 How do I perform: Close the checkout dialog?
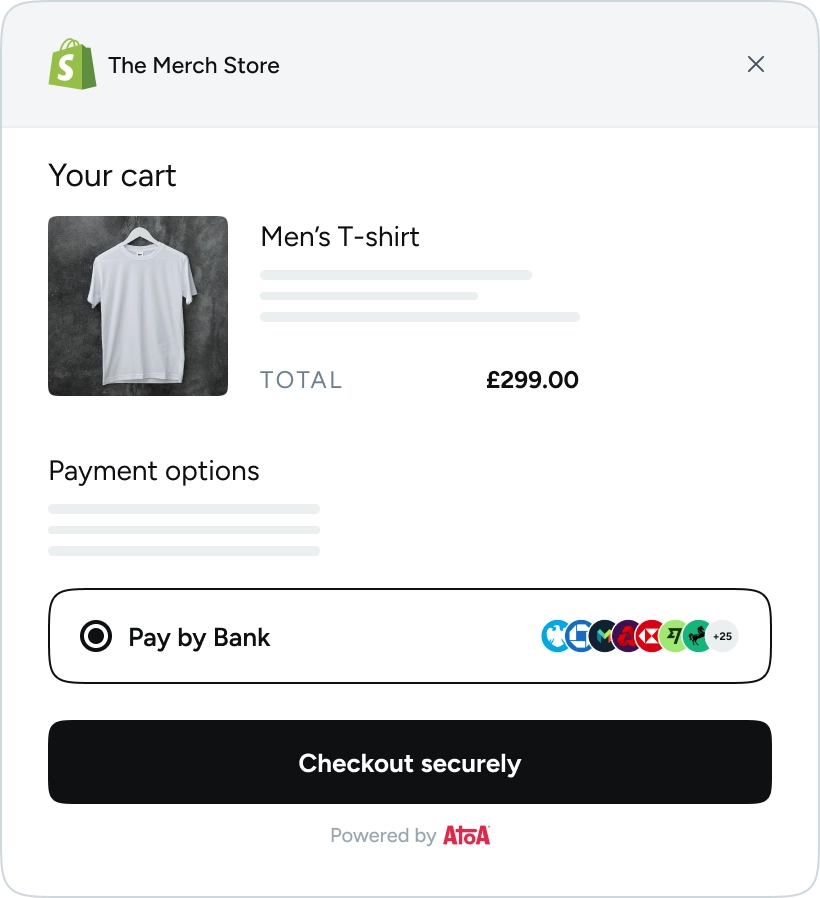click(756, 65)
